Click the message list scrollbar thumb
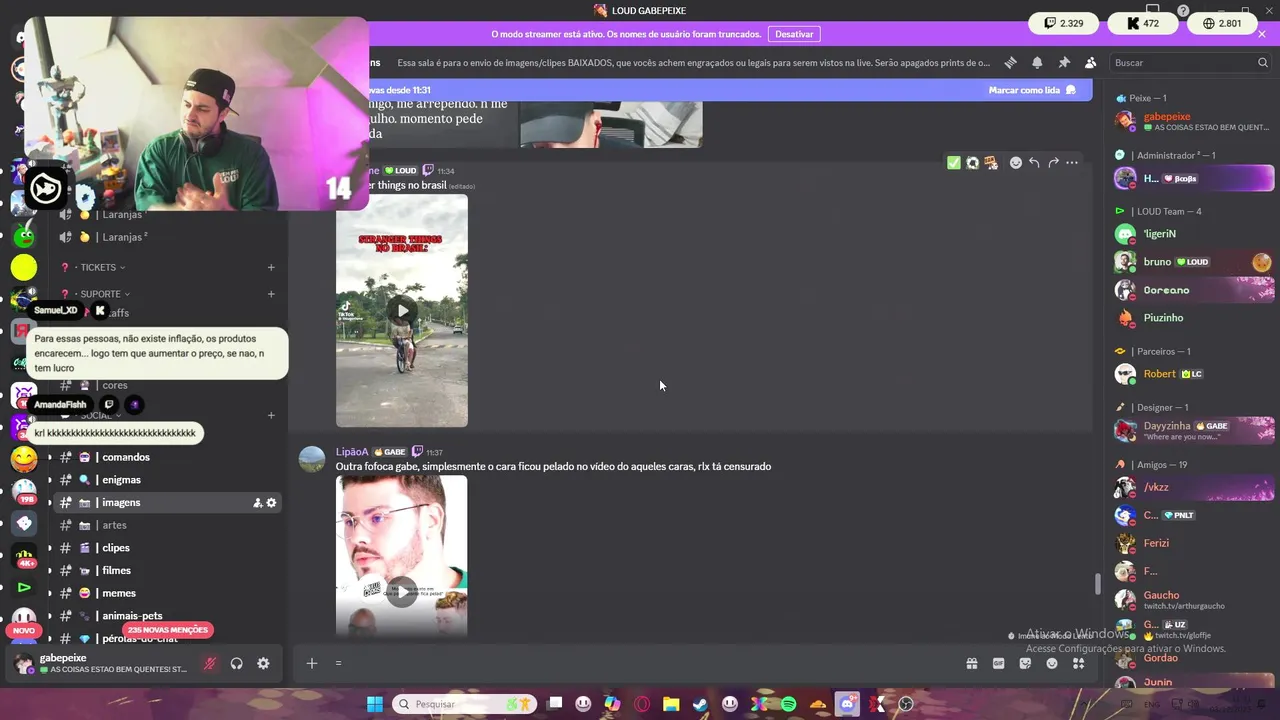The height and width of the screenshot is (720, 1280). 1098,583
